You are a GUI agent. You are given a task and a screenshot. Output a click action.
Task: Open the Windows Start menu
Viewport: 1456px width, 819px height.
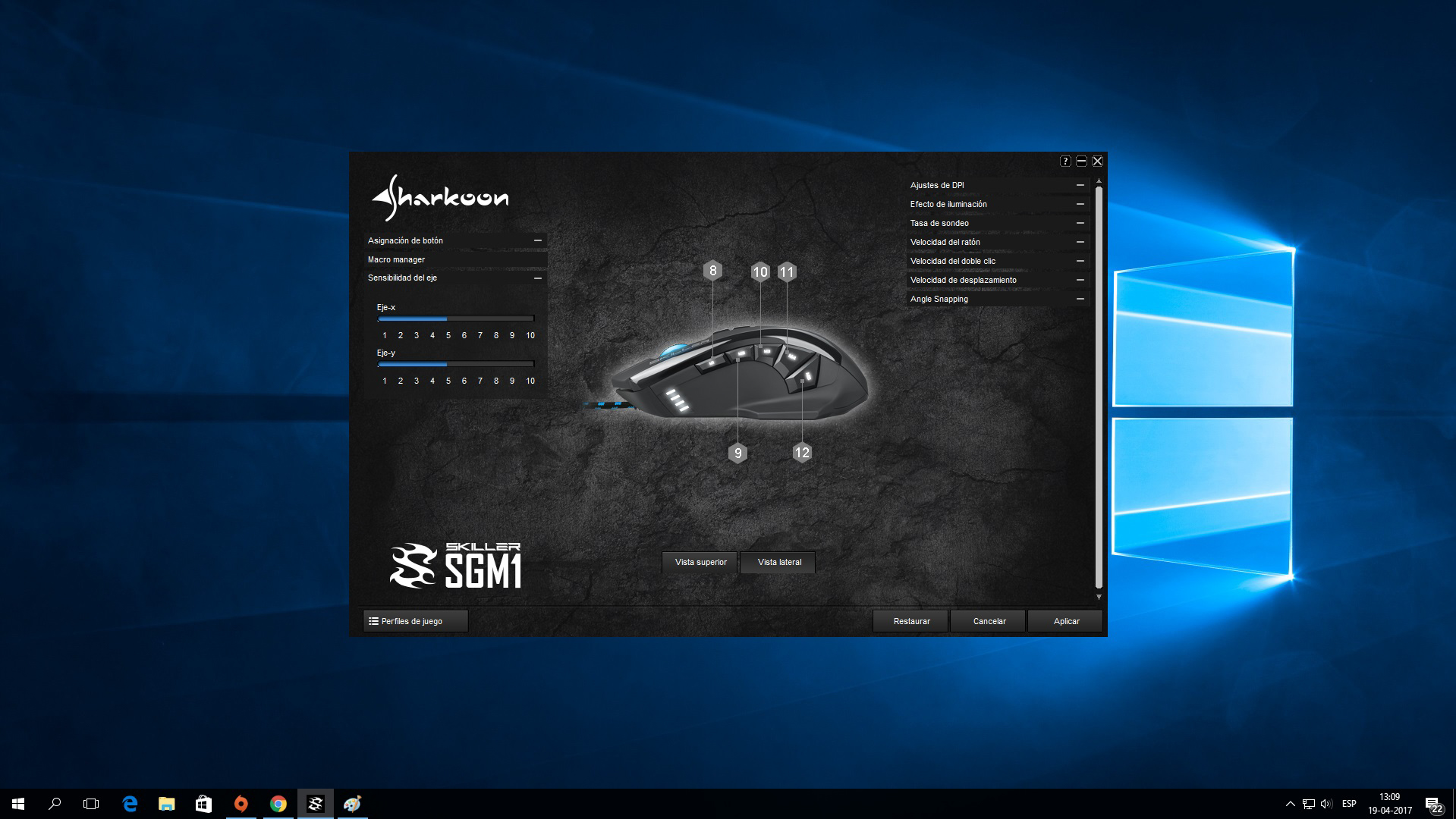(x=18, y=804)
